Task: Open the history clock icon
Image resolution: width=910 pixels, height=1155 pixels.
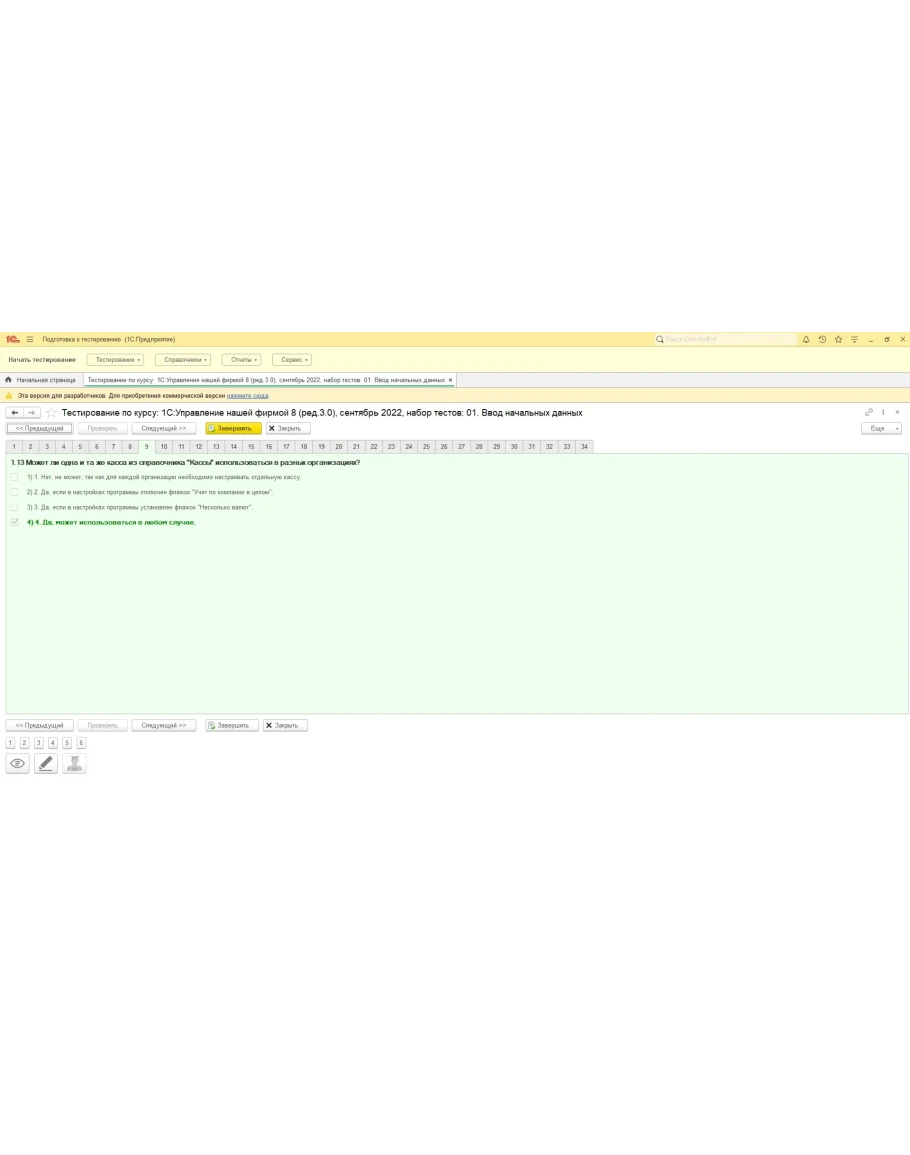Action: [x=822, y=339]
